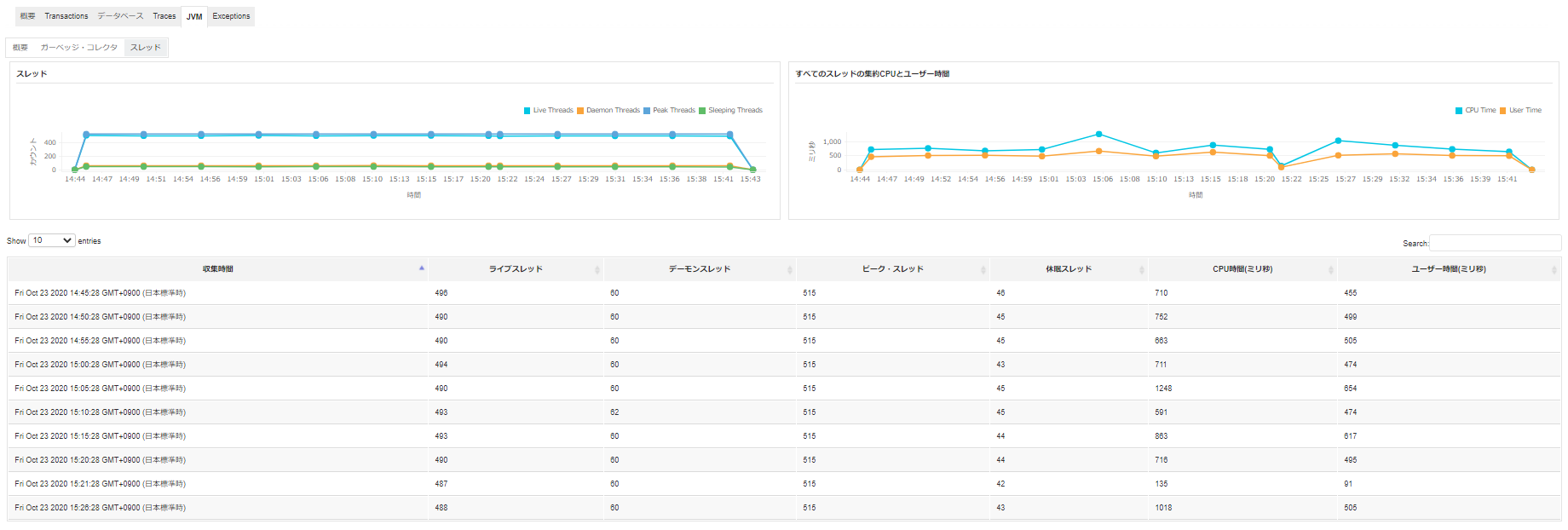Screen dimensions: 1568x530
Task: Click the Peak Threads blue legend swatch
Action: (x=647, y=111)
